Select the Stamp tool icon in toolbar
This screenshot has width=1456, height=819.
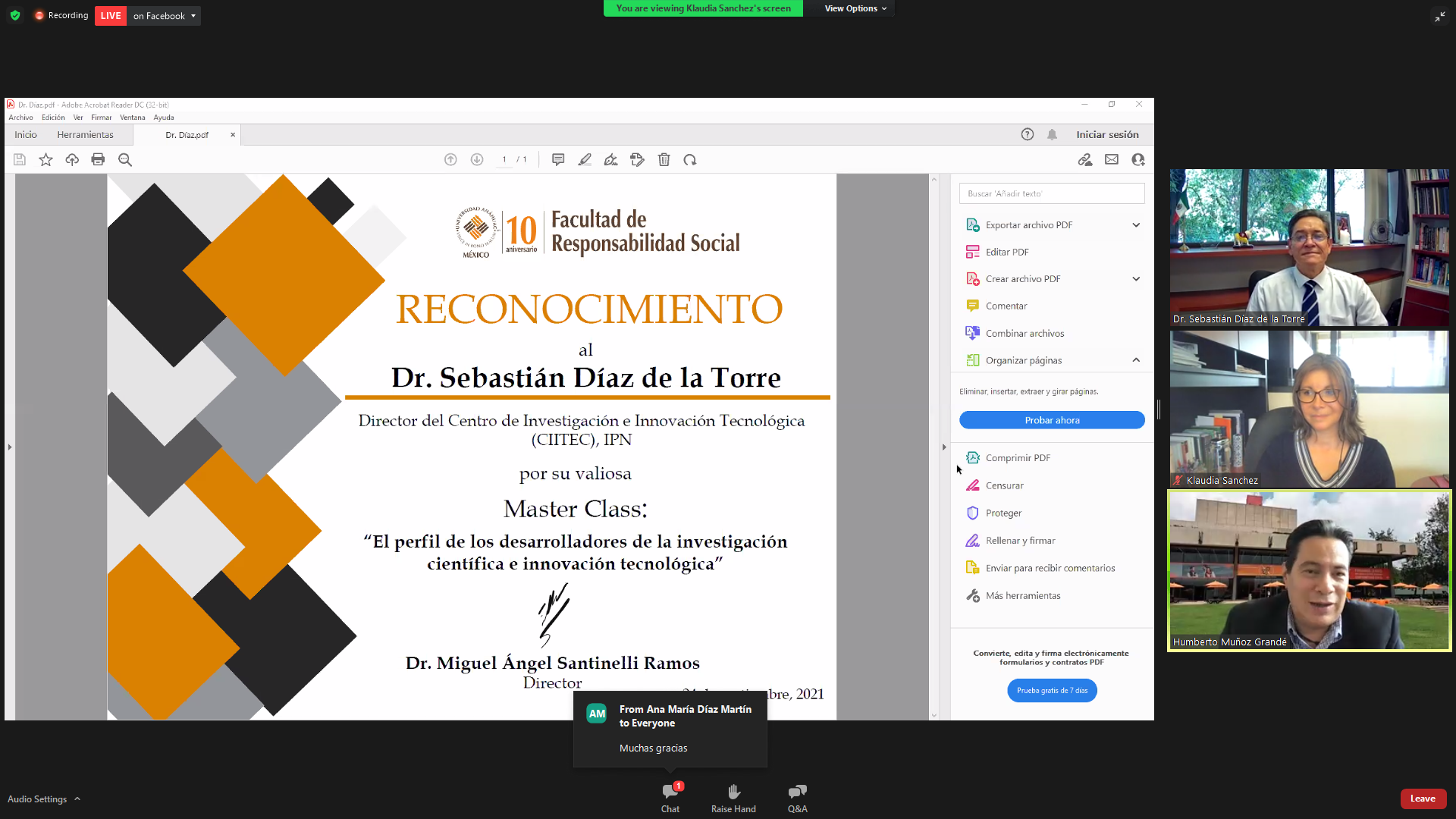coord(636,159)
